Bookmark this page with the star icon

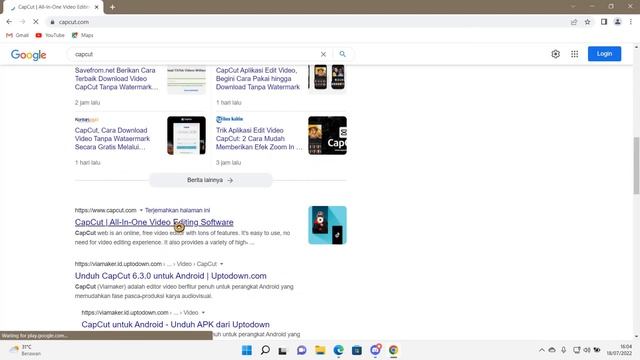click(x=587, y=22)
